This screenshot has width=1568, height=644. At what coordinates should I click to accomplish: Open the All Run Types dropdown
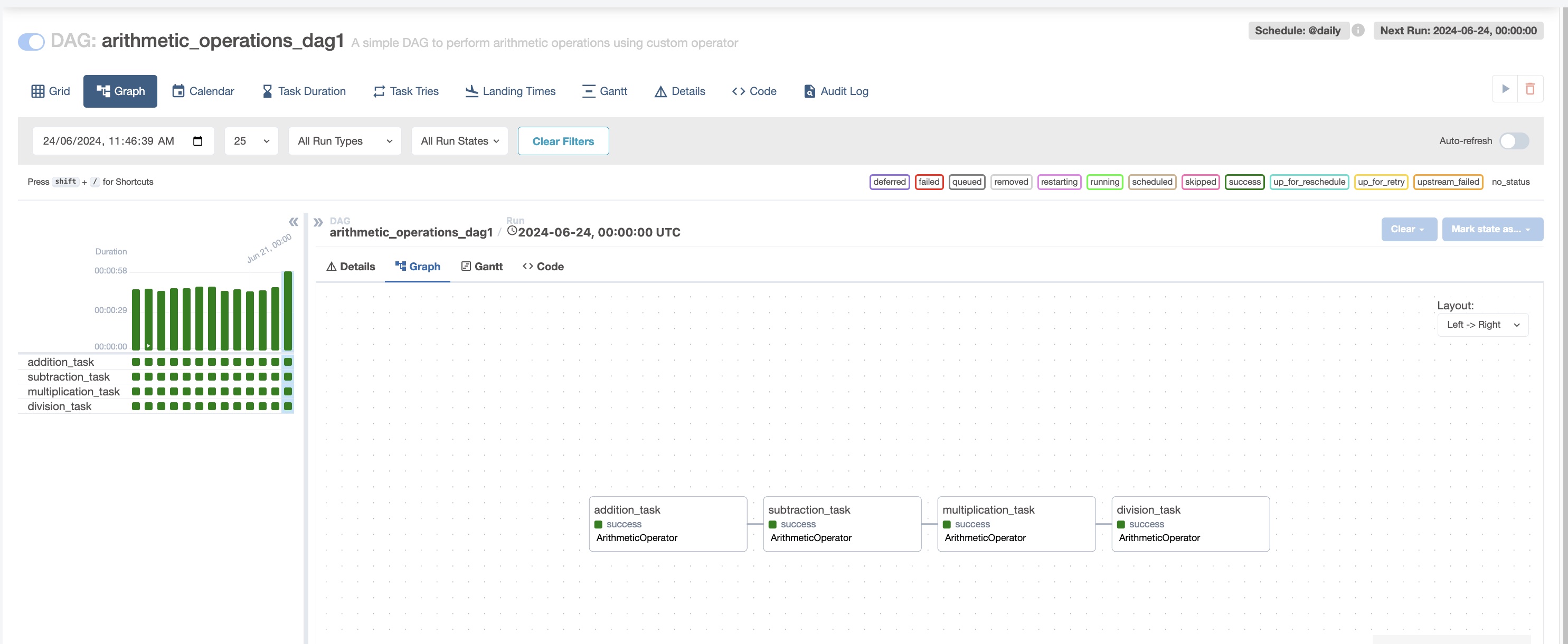[x=345, y=141]
